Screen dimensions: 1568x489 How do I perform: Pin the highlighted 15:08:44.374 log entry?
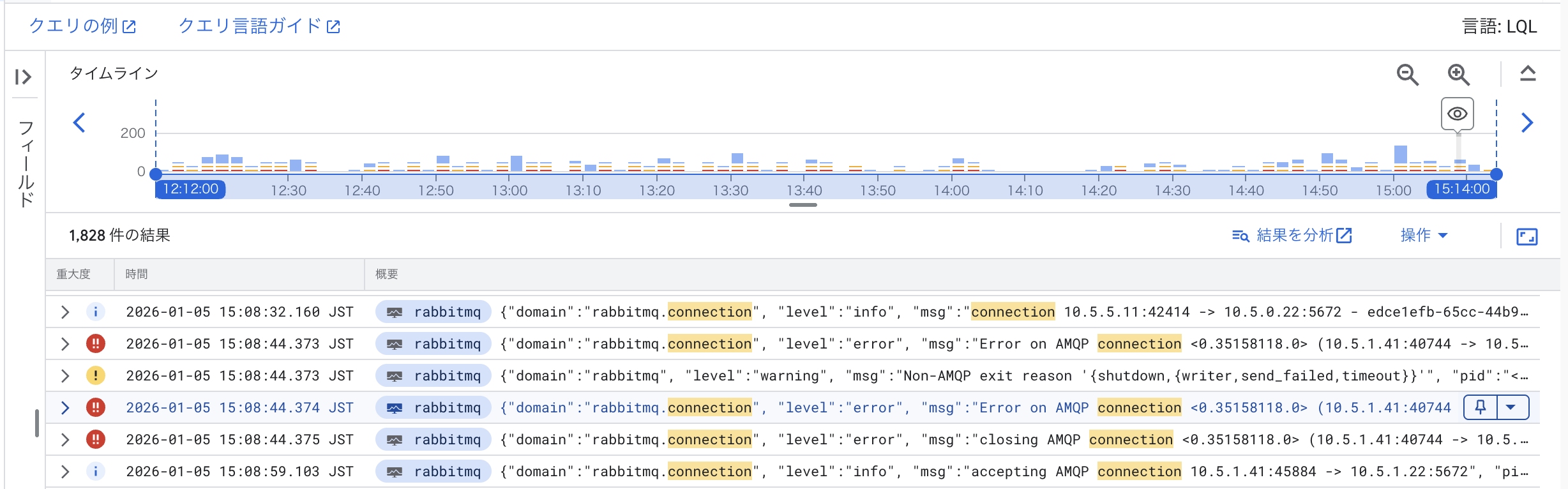click(1481, 407)
